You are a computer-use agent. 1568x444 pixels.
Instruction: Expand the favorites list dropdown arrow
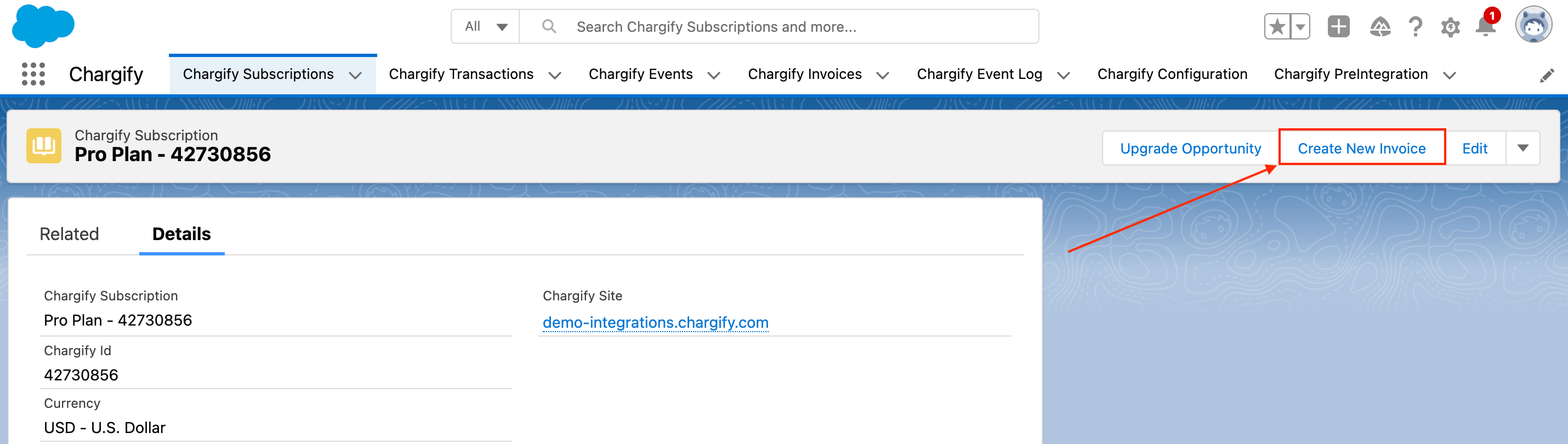click(x=1300, y=27)
